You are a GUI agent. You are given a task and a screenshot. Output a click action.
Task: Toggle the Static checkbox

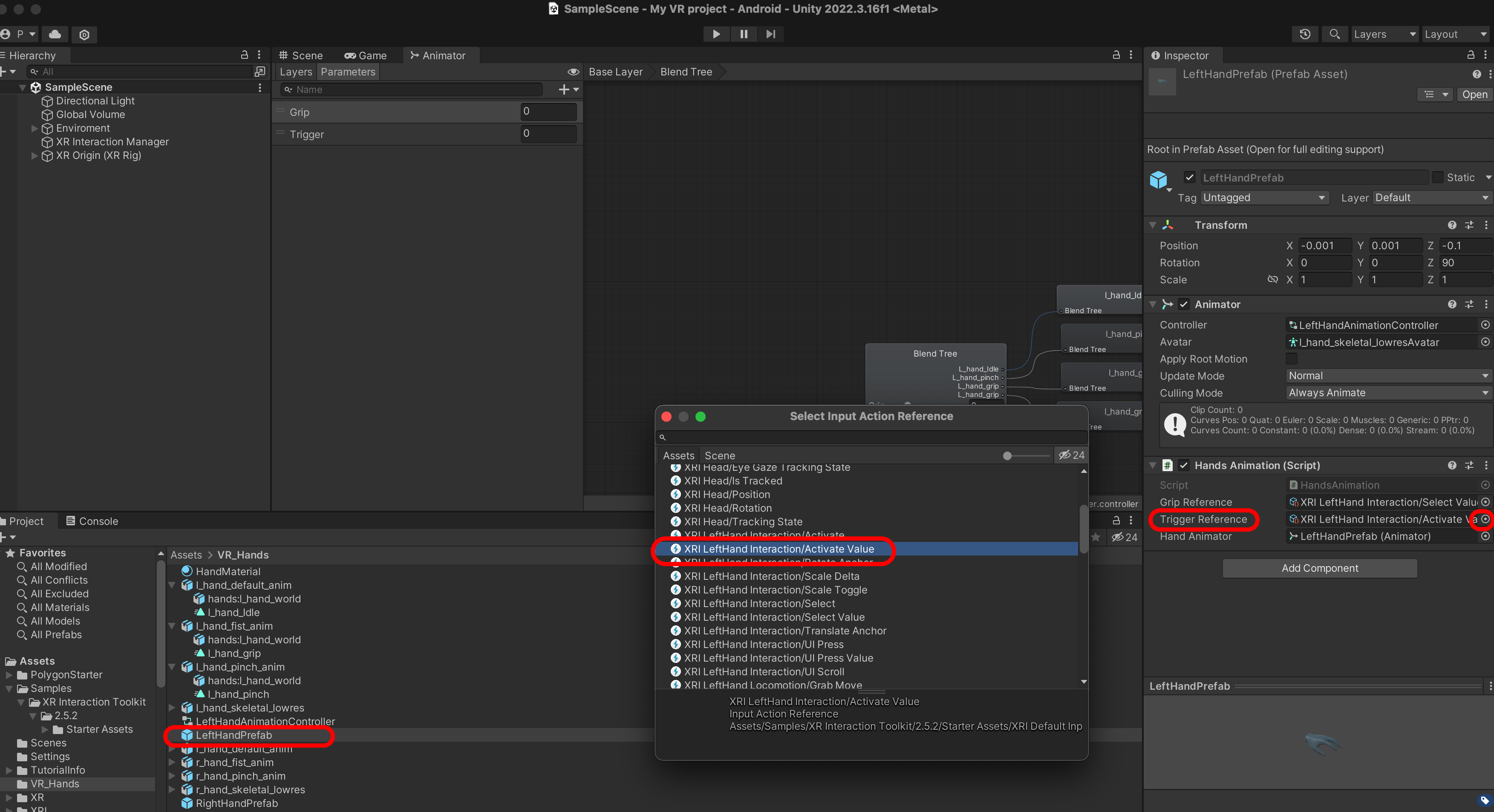click(1437, 178)
